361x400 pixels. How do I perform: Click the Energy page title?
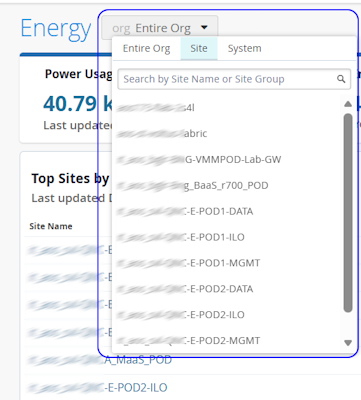pyautogui.click(x=56, y=29)
